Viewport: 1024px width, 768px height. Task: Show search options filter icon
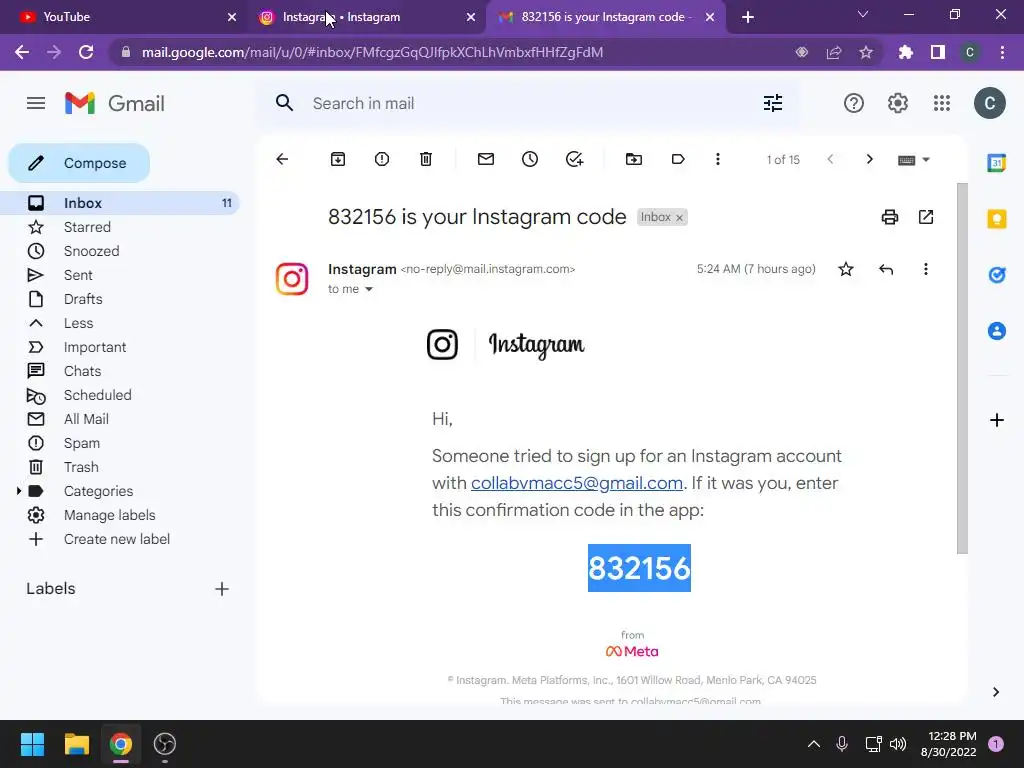coord(773,103)
